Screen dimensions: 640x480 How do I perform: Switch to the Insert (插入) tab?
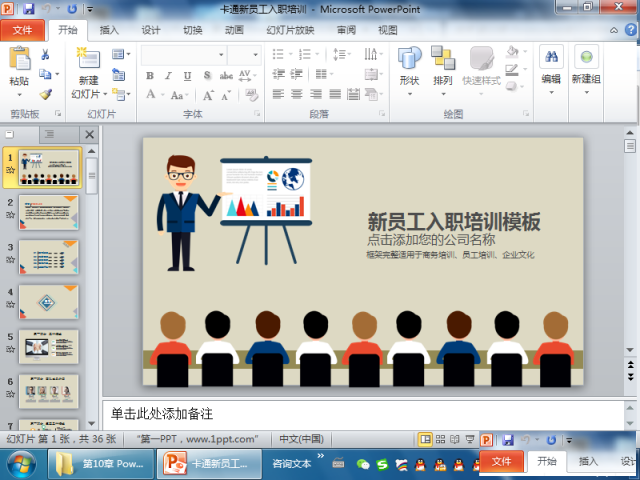[x=109, y=30]
